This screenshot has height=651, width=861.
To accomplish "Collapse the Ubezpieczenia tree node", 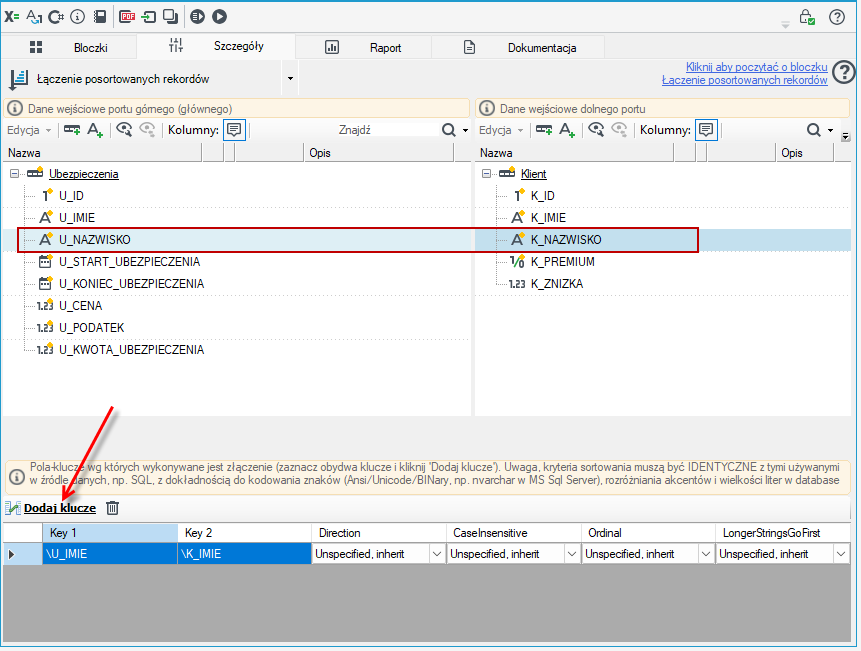I will (14, 174).
